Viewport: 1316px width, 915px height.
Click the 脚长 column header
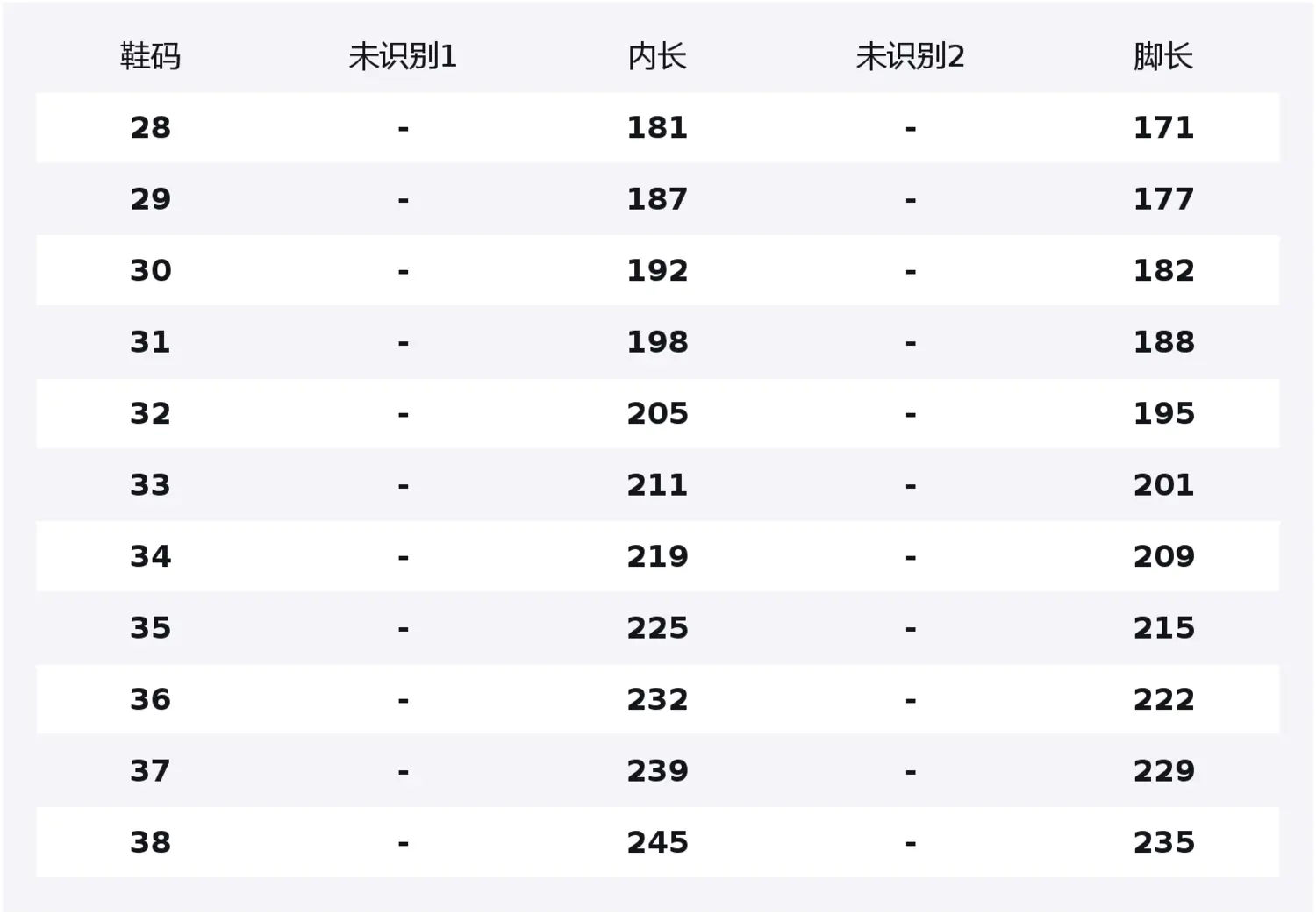click(x=1163, y=57)
